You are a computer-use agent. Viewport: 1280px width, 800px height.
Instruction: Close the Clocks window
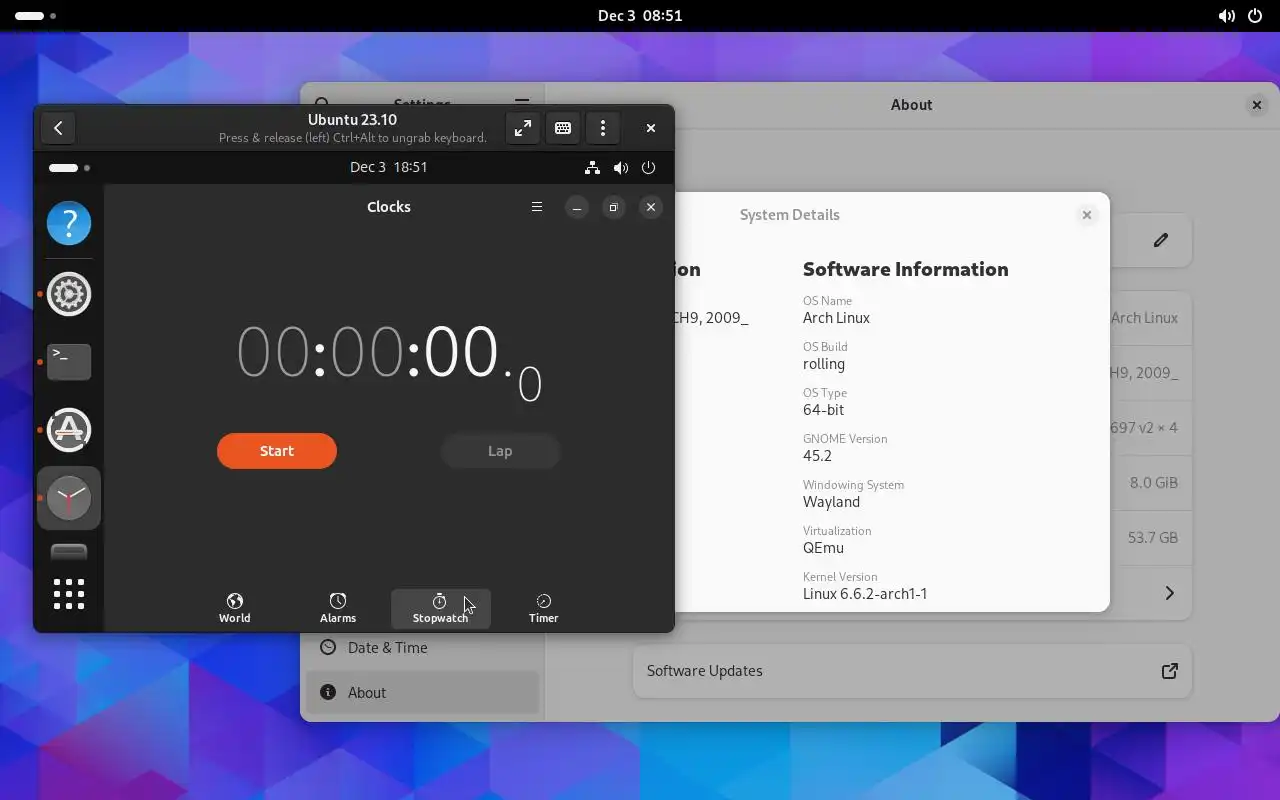coord(651,207)
